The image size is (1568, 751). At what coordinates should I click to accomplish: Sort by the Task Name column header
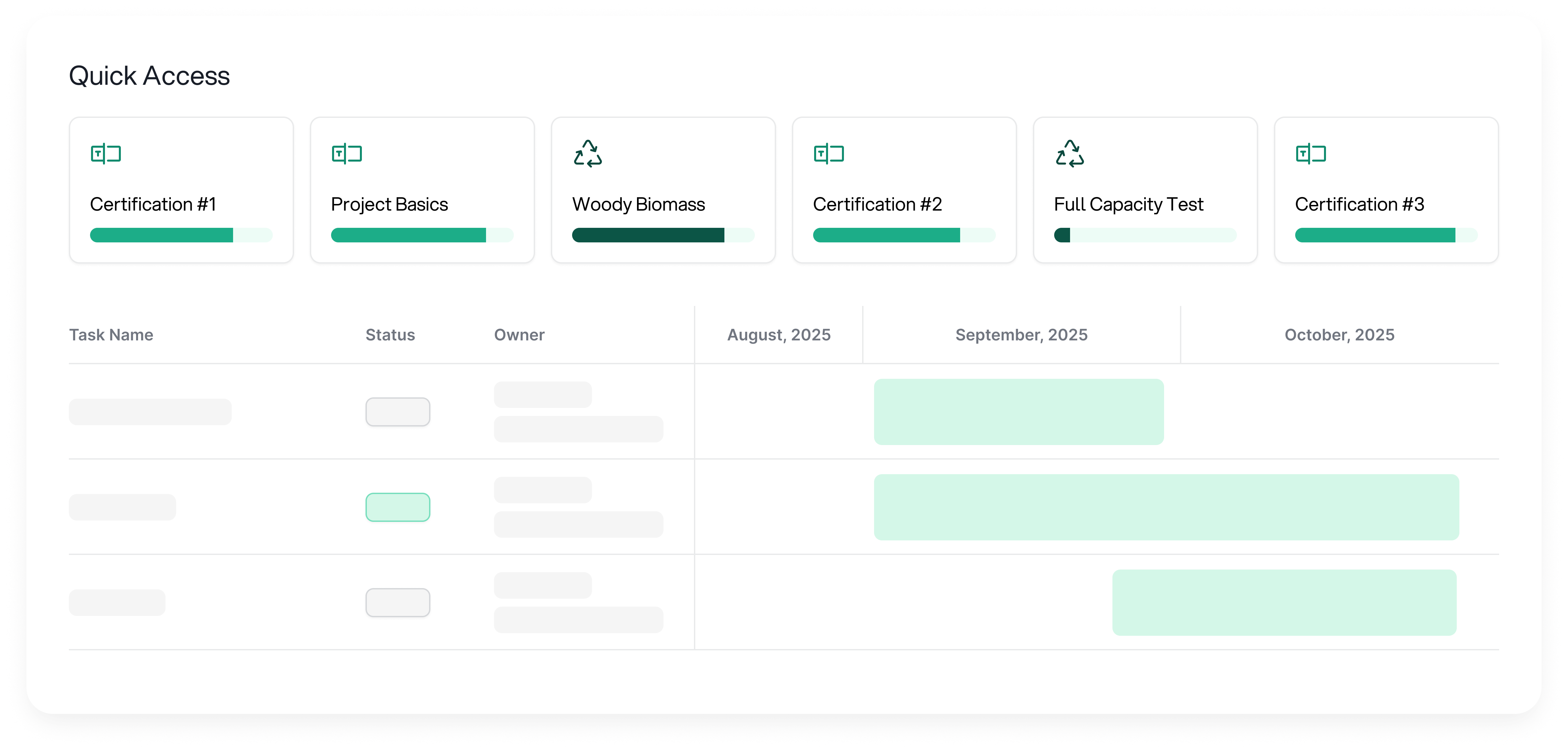point(111,335)
